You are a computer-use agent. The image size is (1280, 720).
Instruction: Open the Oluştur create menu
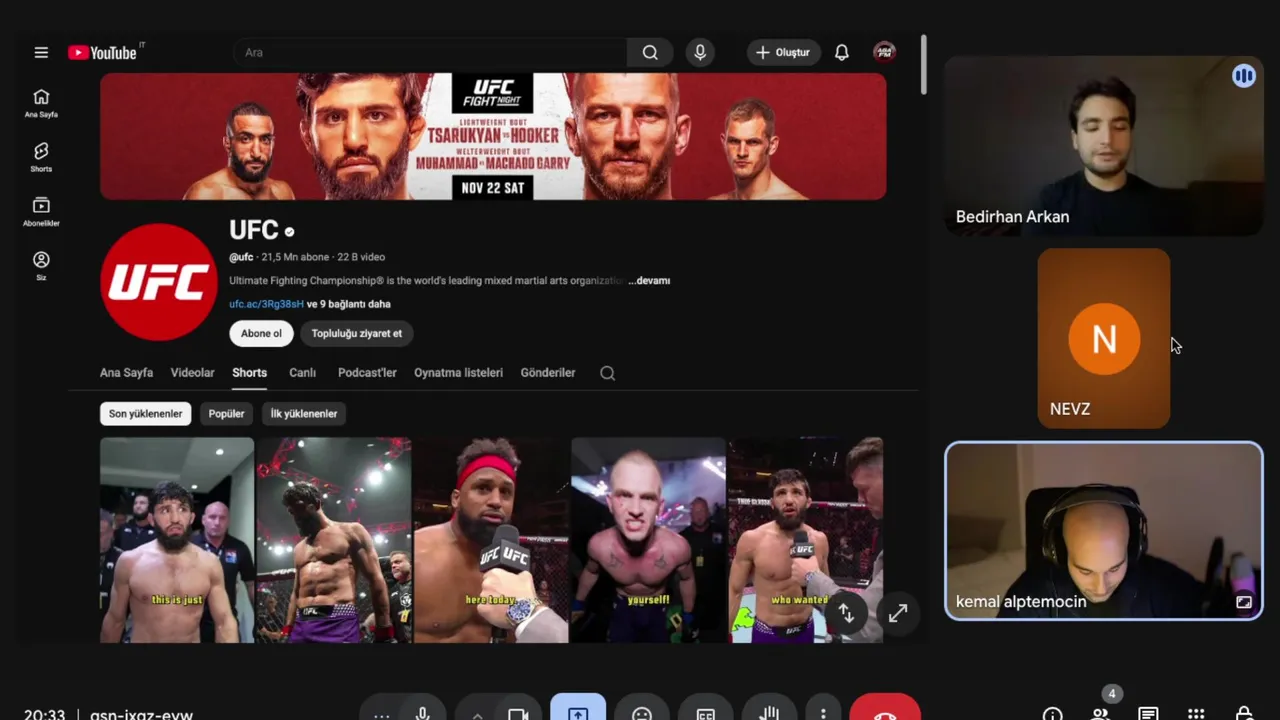pyautogui.click(x=784, y=52)
